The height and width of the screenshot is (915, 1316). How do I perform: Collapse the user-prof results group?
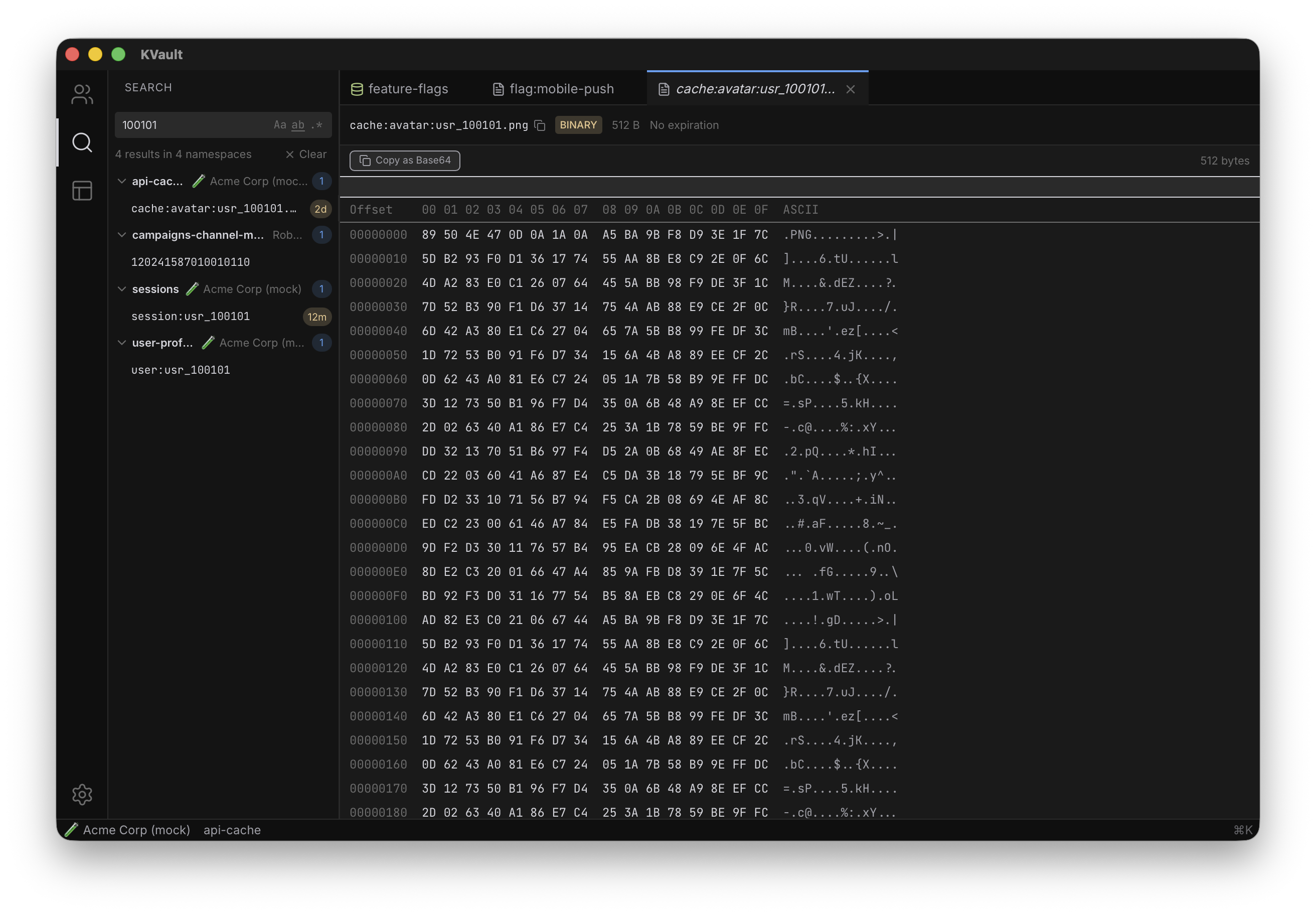click(x=122, y=342)
